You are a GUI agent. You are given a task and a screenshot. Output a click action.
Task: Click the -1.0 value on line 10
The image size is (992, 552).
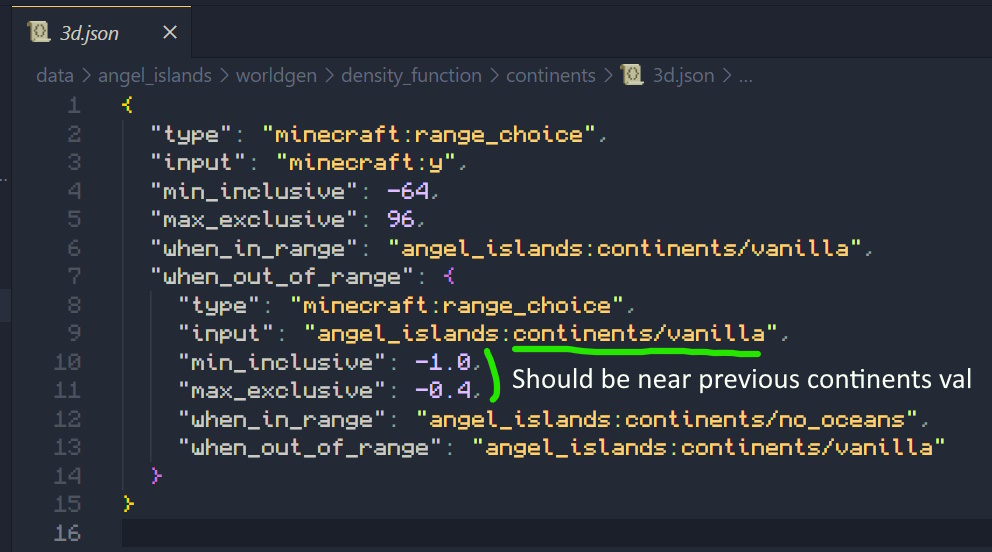pos(443,362)
